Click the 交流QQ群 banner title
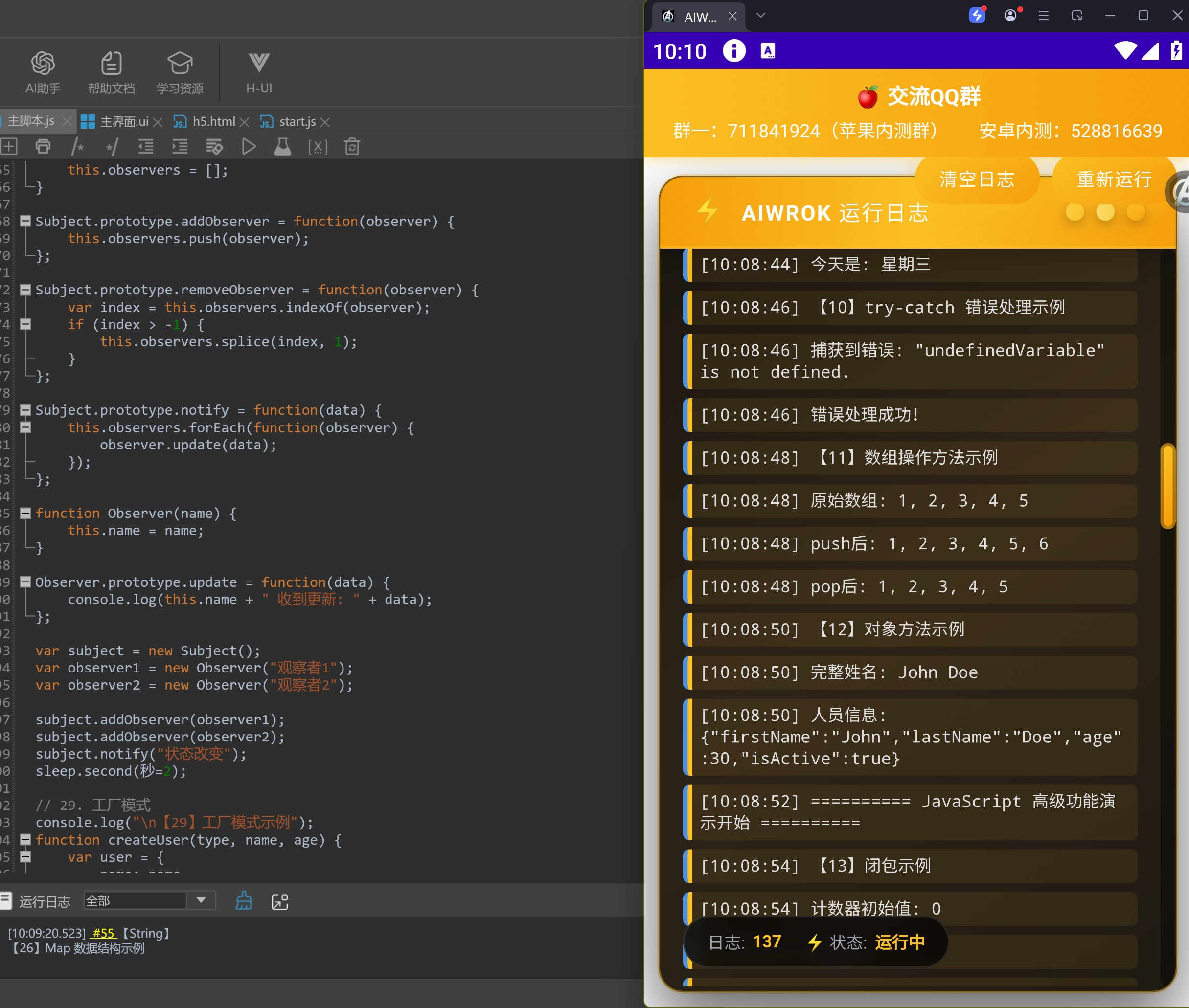 pos(920,96)
